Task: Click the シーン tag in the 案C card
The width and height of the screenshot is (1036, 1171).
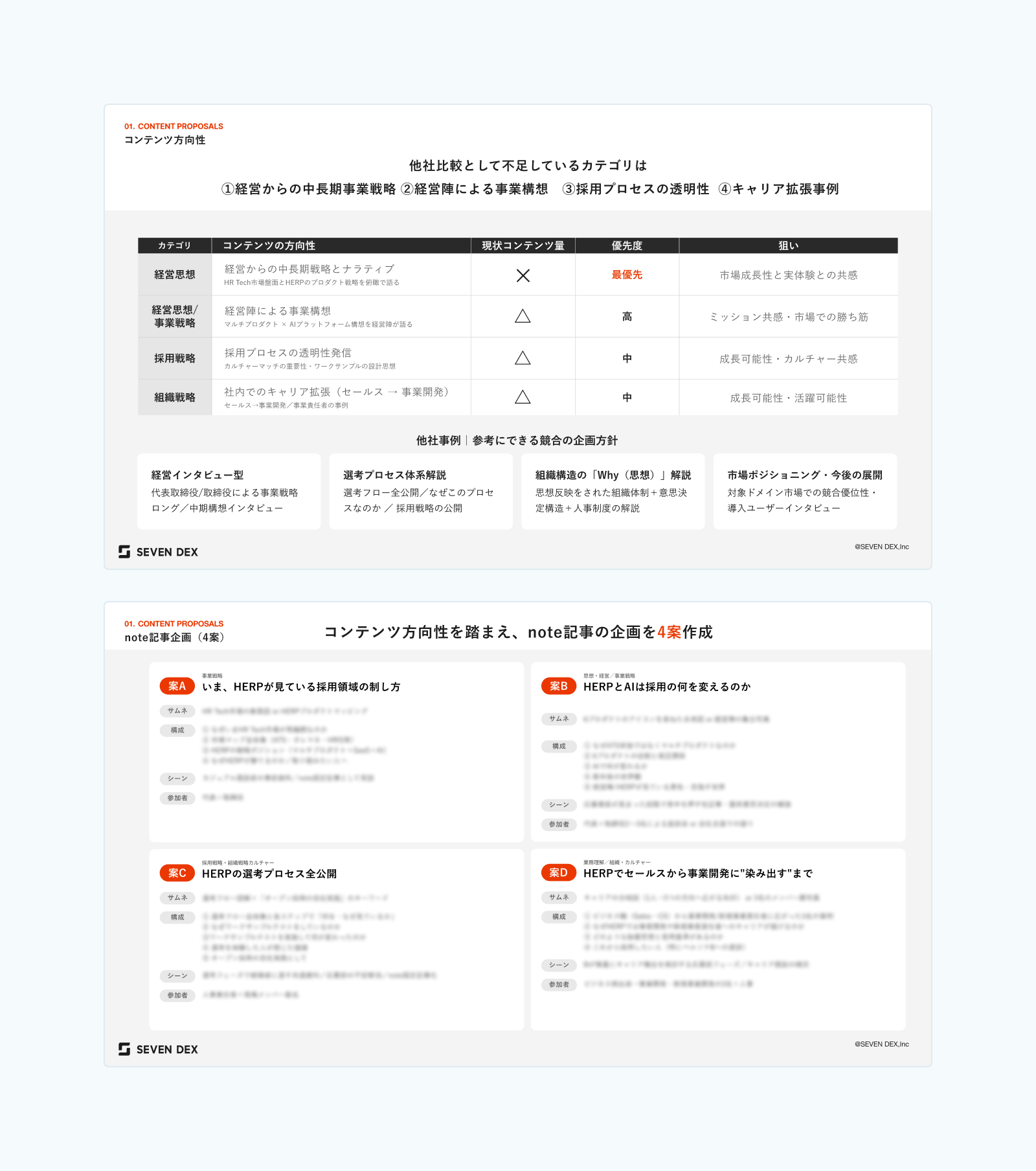Action: [x=177, y=976]
